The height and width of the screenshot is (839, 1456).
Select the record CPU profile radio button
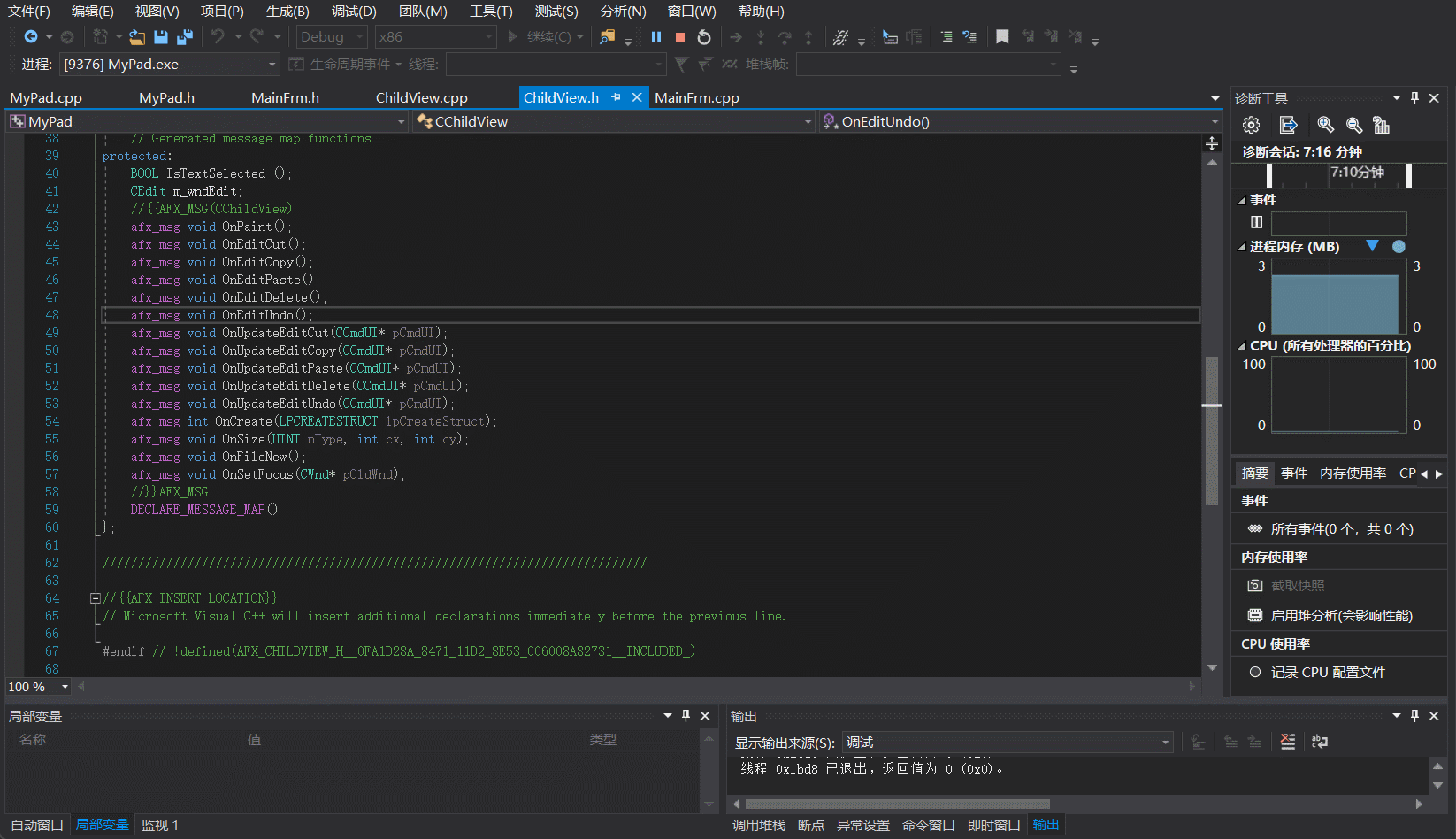pos(1255,673)
